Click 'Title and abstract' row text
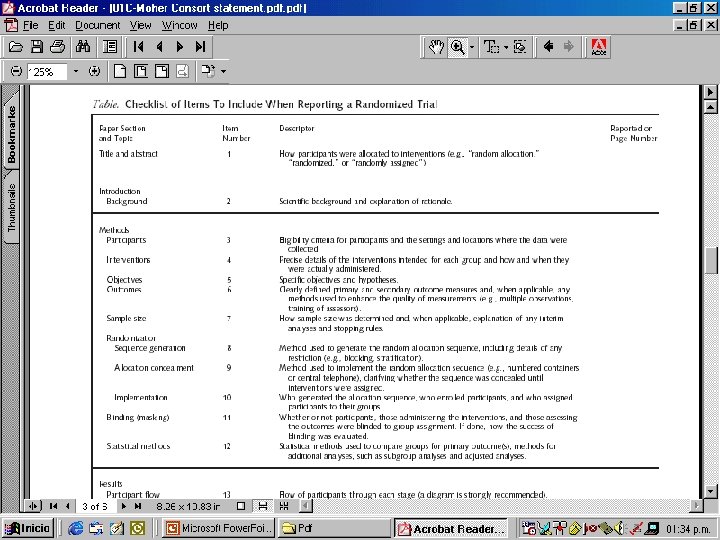Screen dimensions: 720x540 pos(128,154)
